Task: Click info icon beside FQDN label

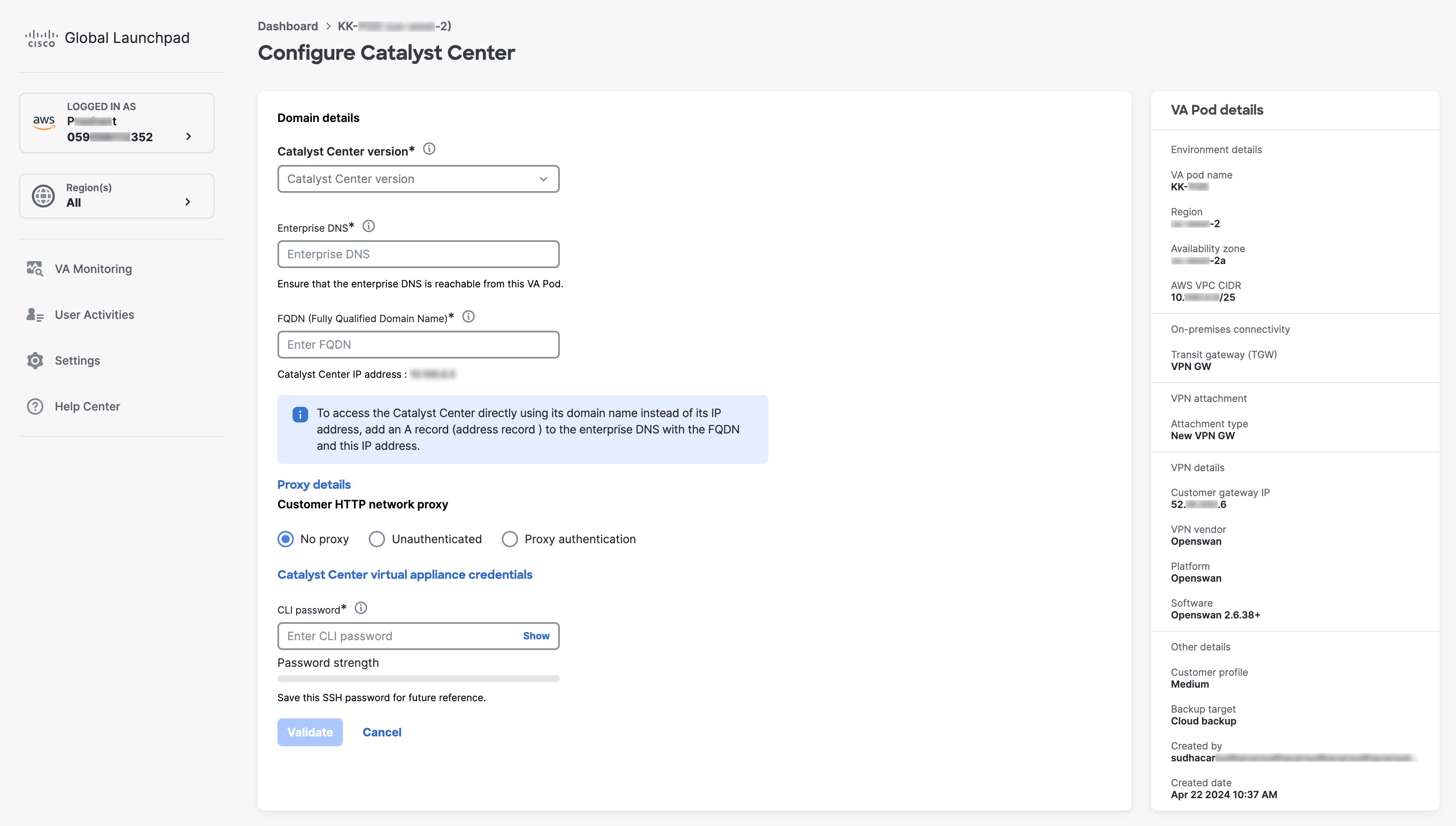Action: click(x=468, y=316)
